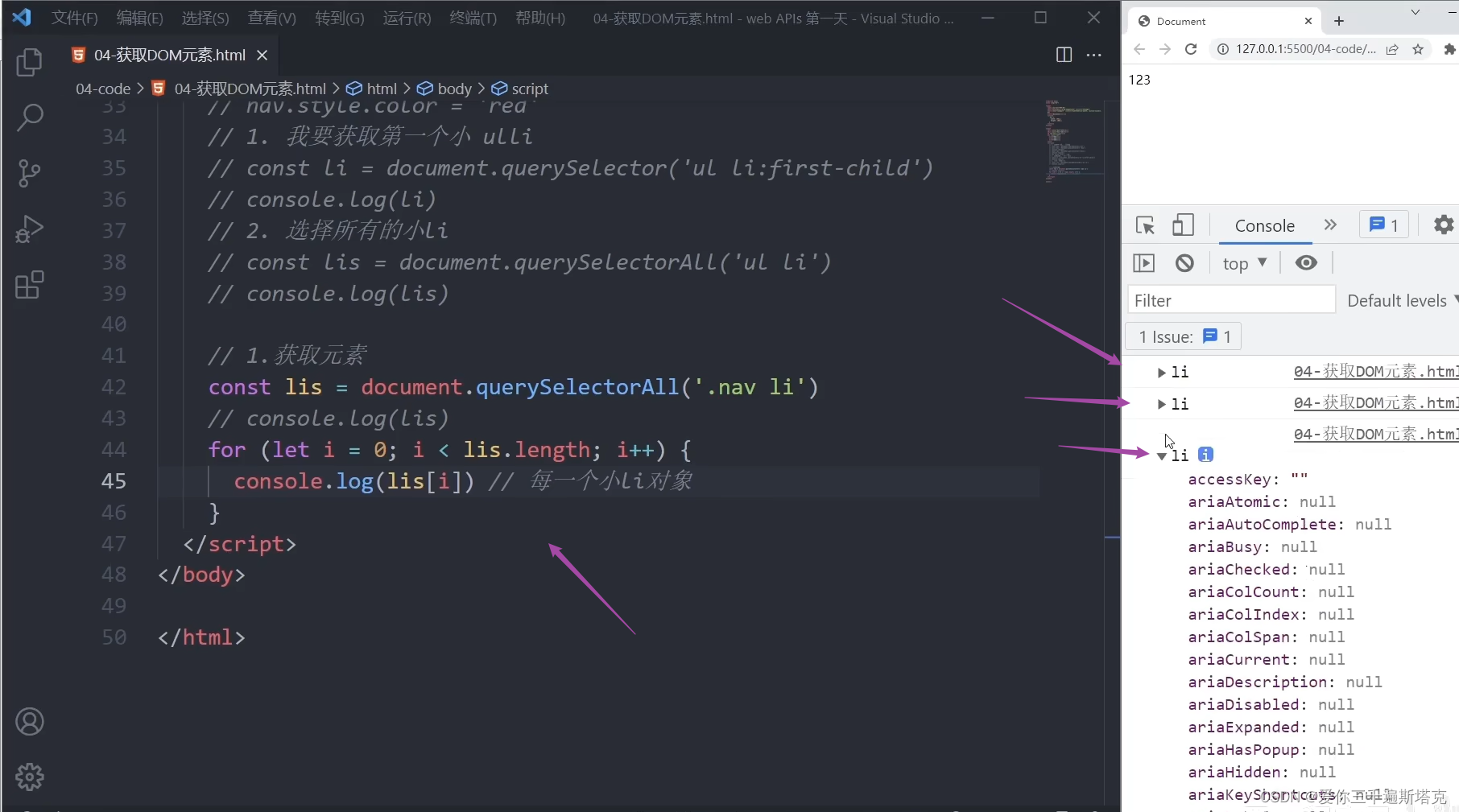Open the 查看(V) menu
Screen dimensions: 1459x812
[x=271, y=18]
